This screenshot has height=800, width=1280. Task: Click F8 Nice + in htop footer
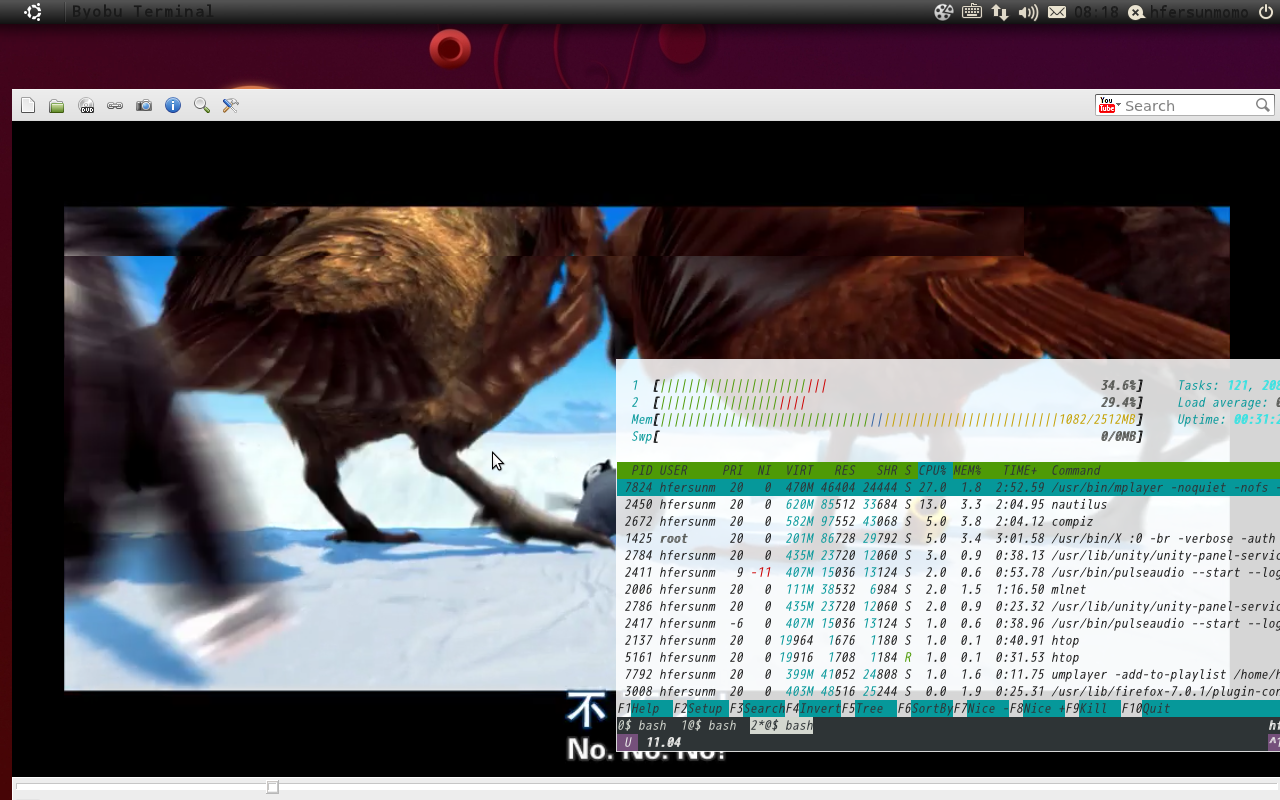coord(1037,708)
